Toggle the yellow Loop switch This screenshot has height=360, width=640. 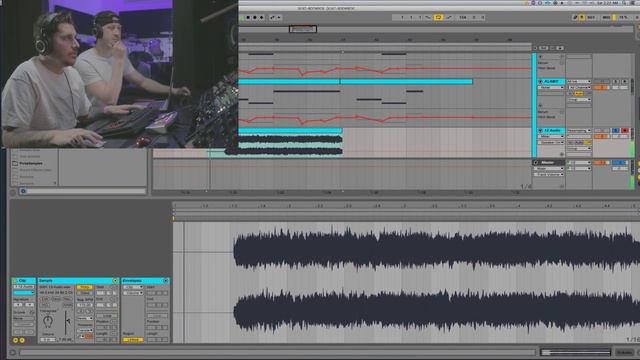pyautogui.click(x=438, y=18)
